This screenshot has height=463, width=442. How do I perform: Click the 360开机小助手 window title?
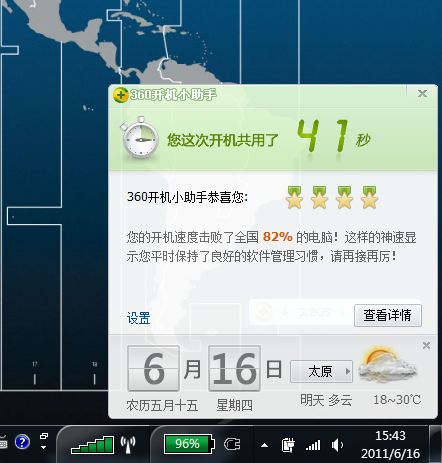pos(173,95)
